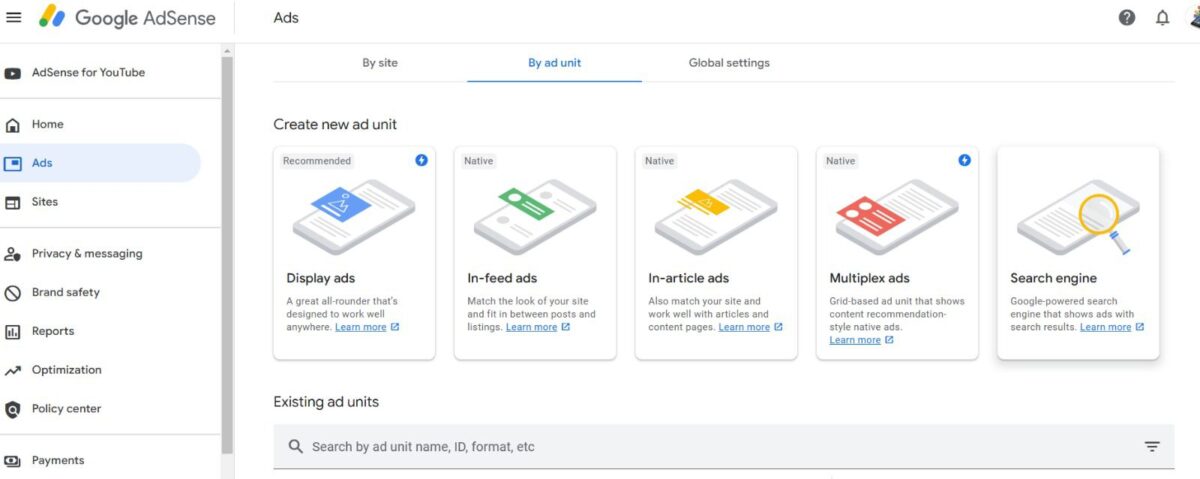Click the sidebar vertical scrollbar
Screen dimensions: 1200x479
point(227,250)
